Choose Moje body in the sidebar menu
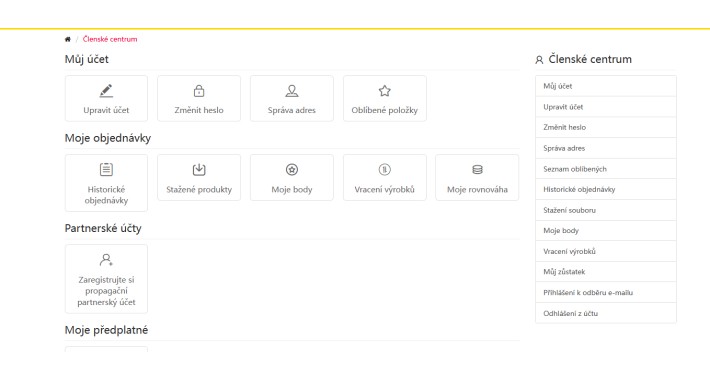 [606, 231]
